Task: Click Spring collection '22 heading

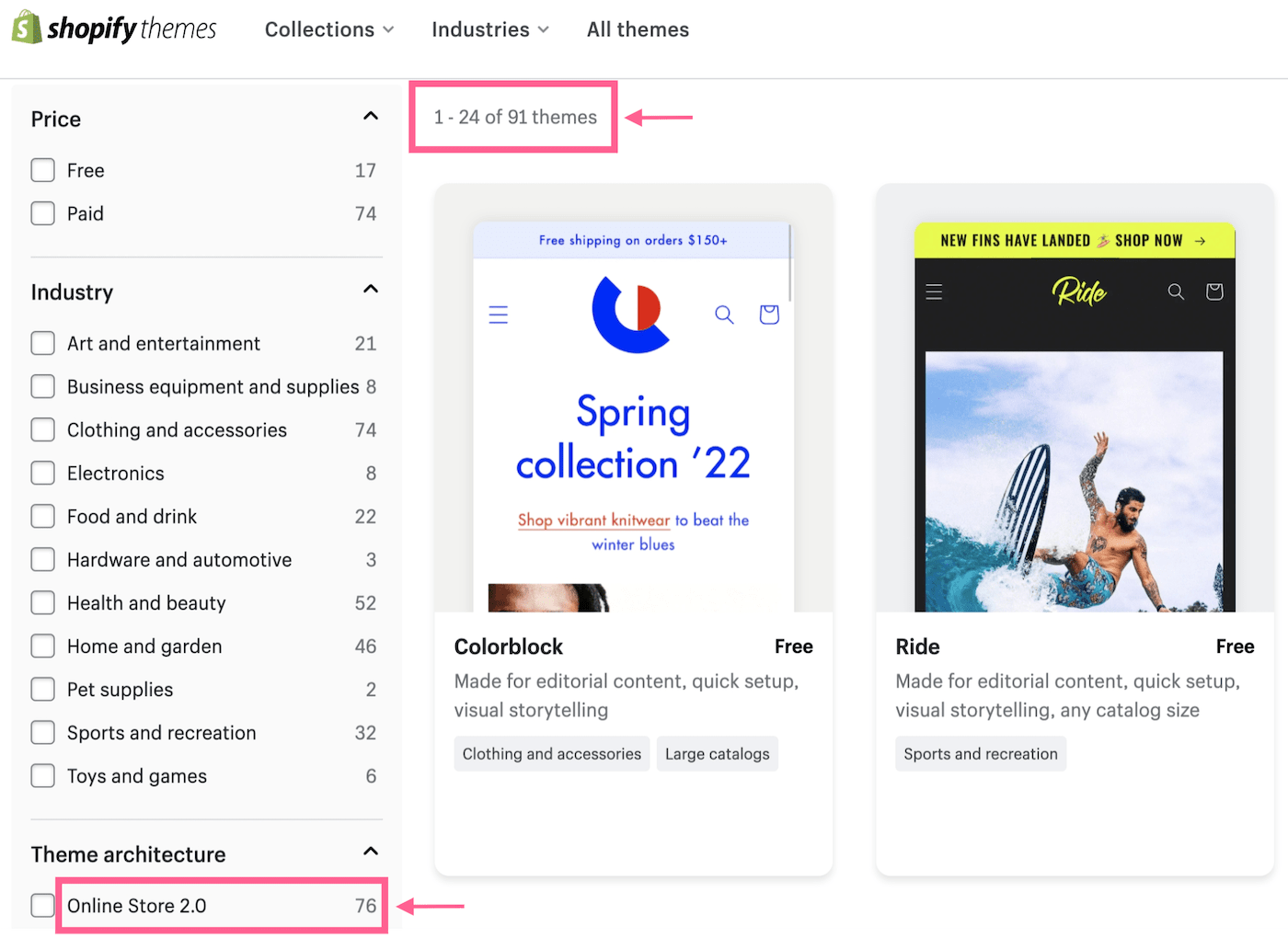Action: coord(633,438)
